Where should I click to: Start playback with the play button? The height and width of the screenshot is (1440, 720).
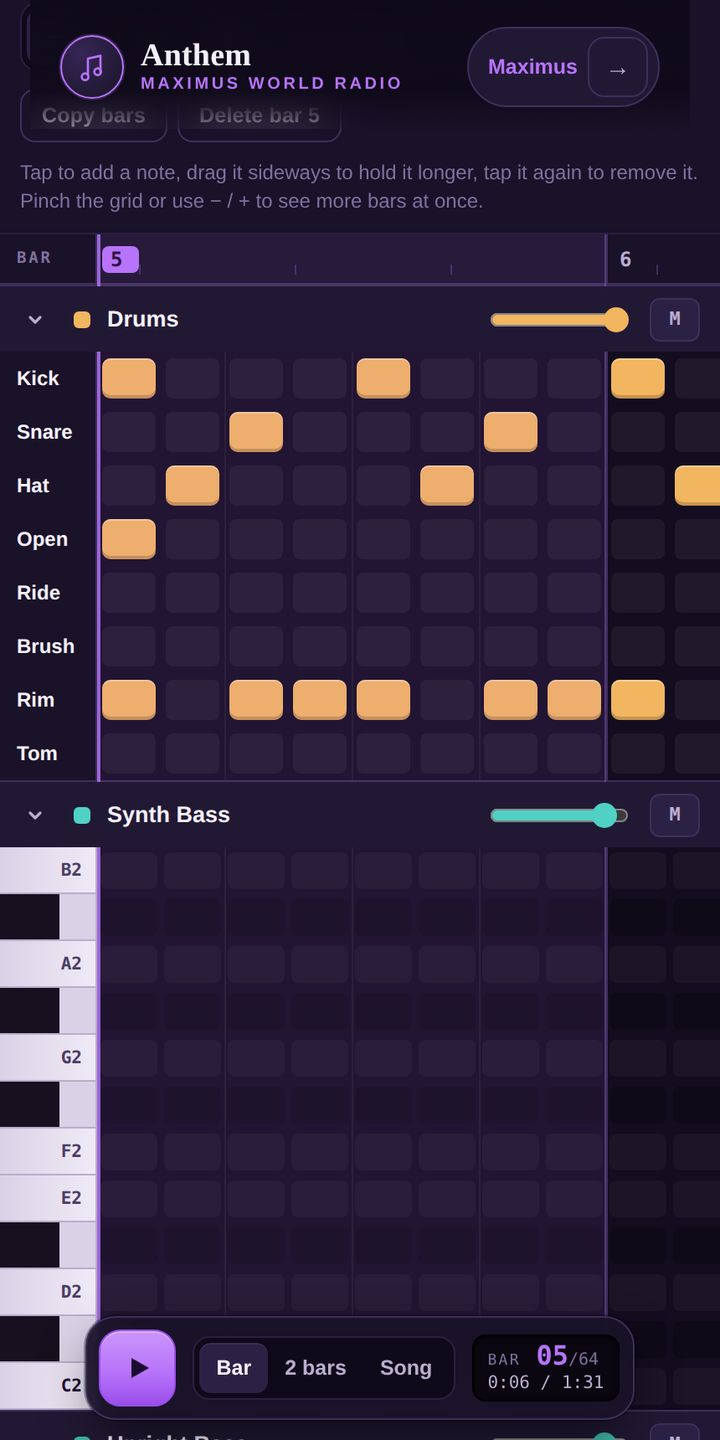[x=137, y=1368]
